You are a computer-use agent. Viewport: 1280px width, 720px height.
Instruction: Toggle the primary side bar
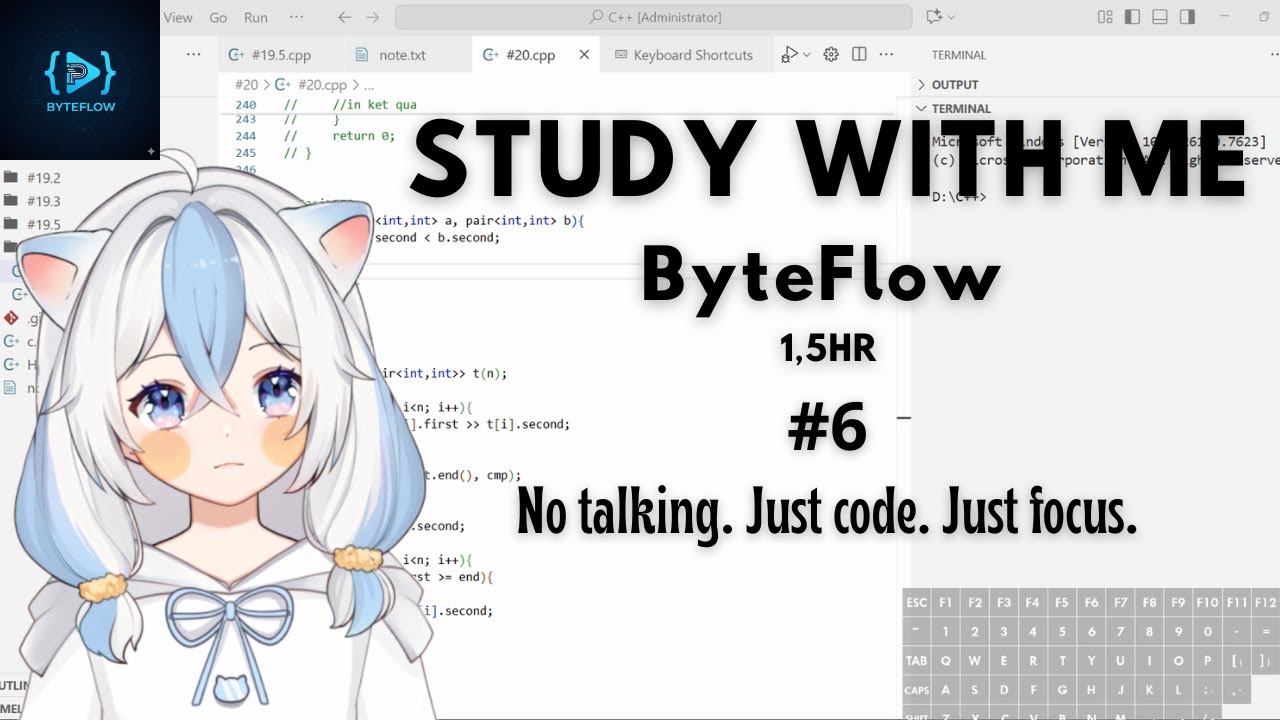(1132, 17)
